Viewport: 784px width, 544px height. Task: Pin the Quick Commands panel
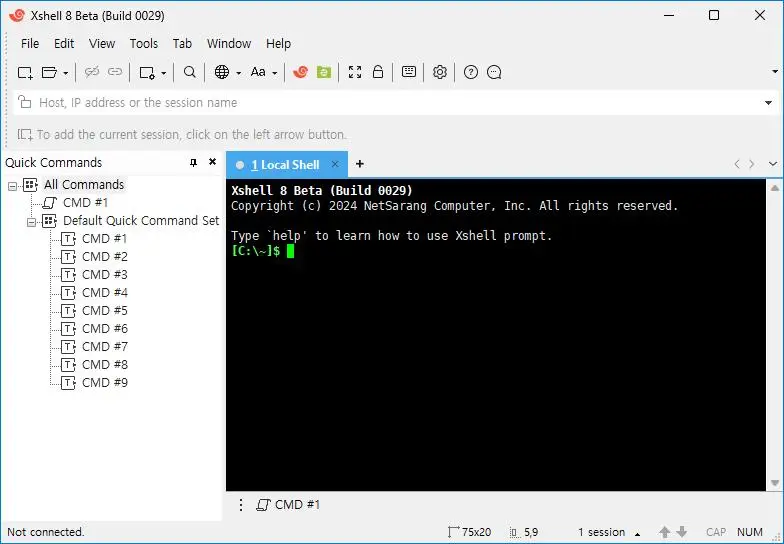coord(194,162)
